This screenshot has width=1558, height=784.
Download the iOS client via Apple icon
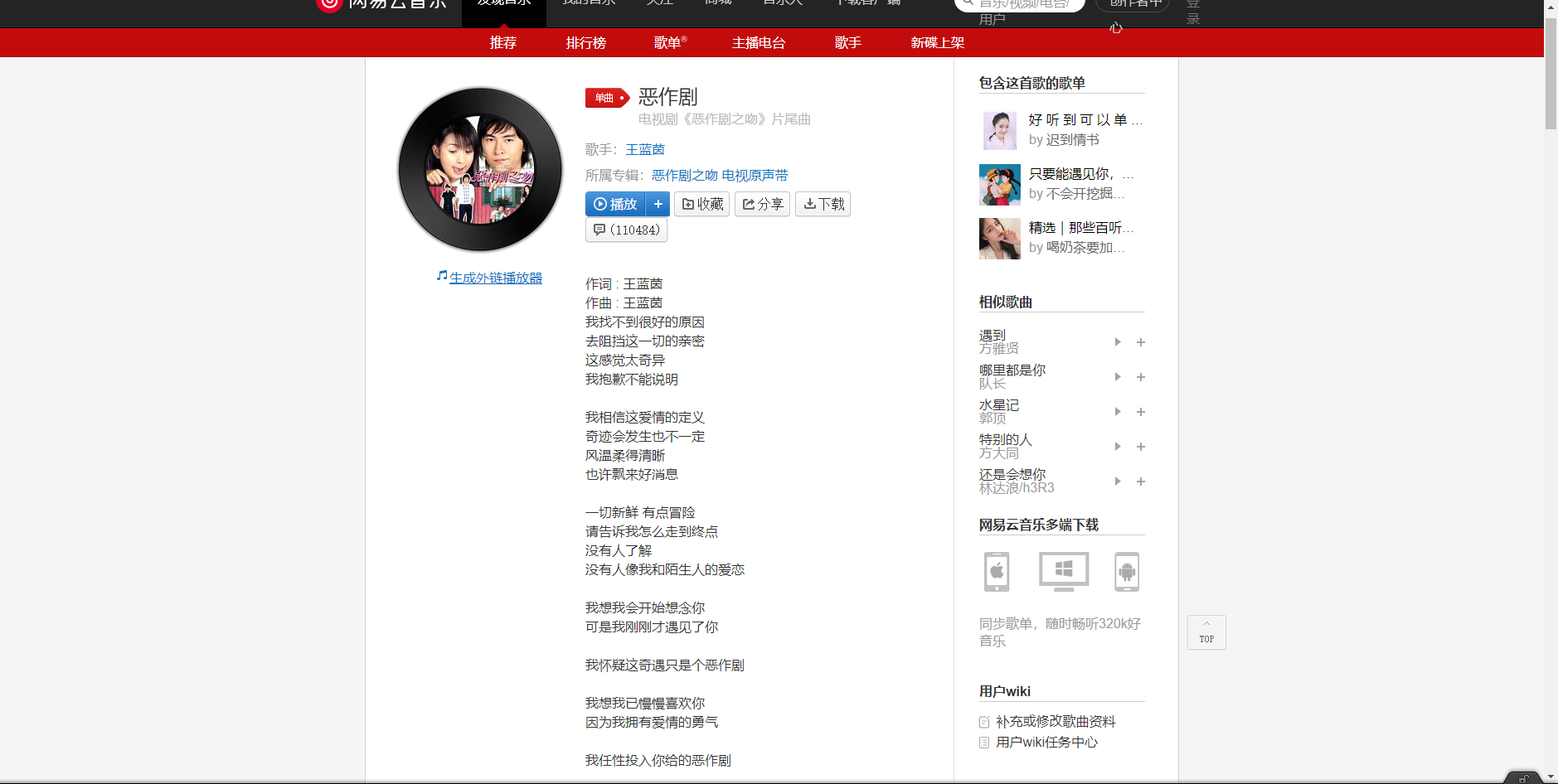(996, 571)
